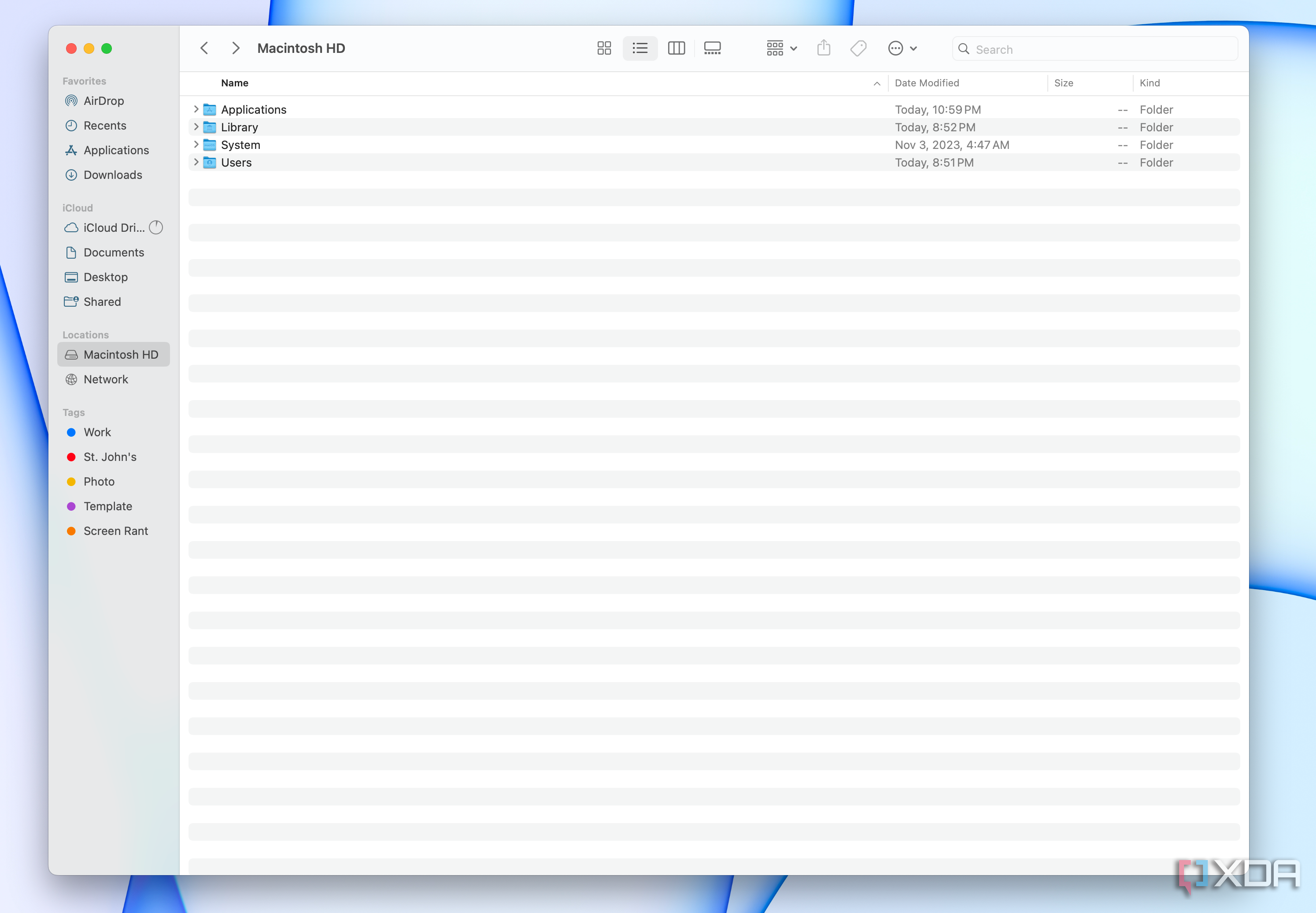1316x913 pixels.
Task: Go forward with the forward arrow
Action: pos(235,48)
